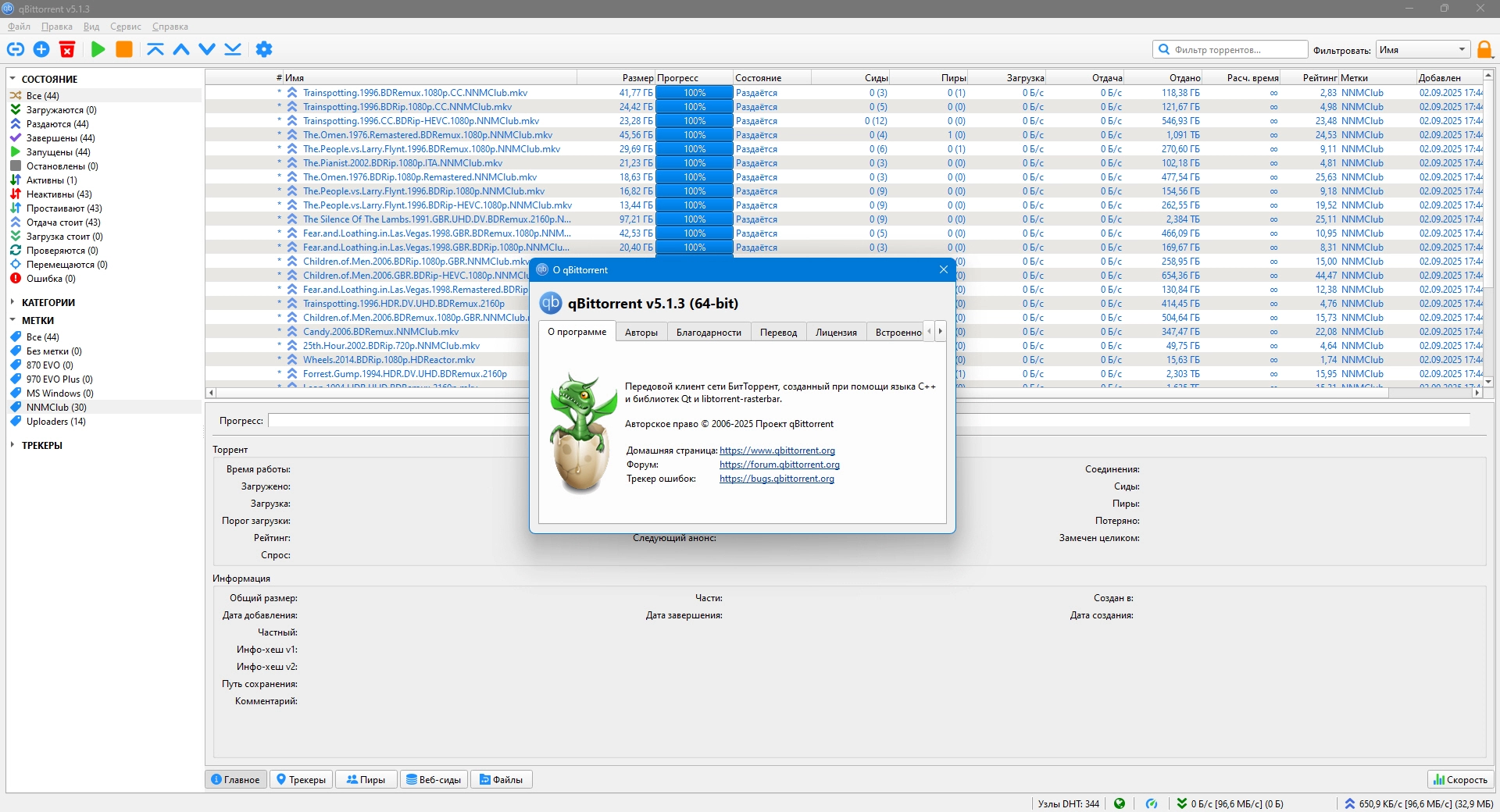Viewport: 1500px width, 812px height.
Task: Open the https://www.qbittorrent.org homepage link
Action: click(777, 451)
